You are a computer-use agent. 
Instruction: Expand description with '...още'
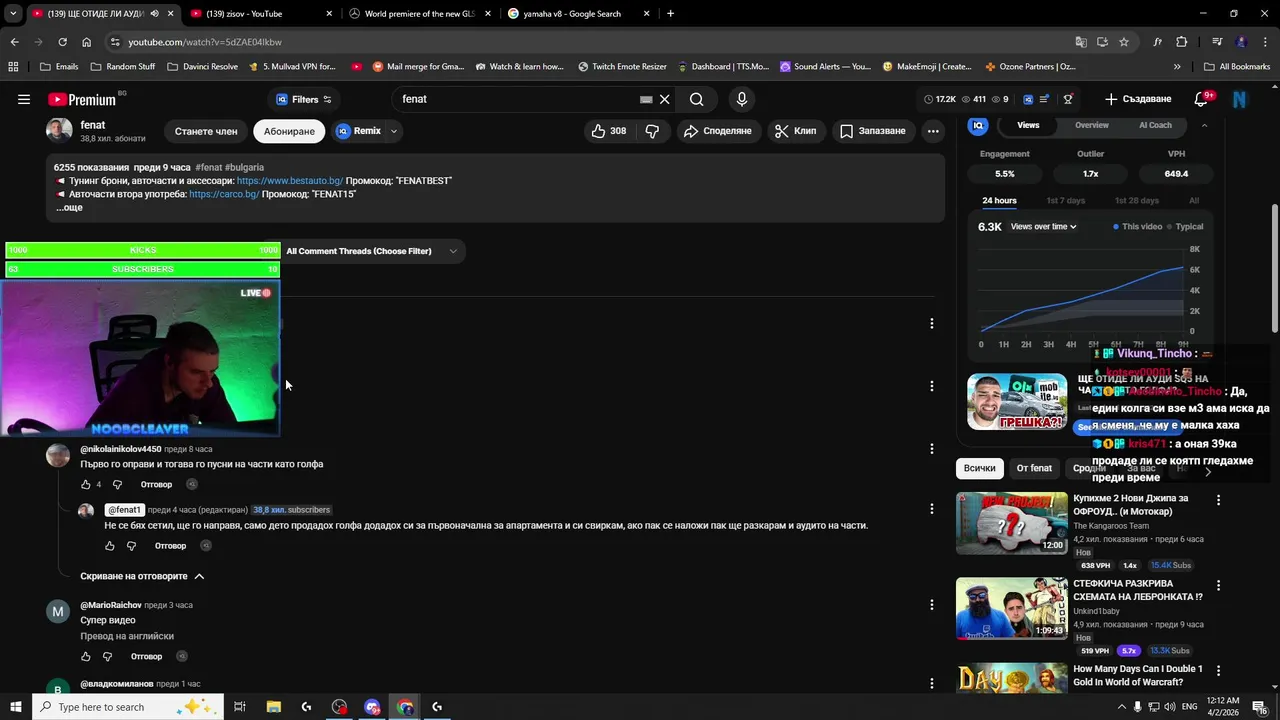tap(69, 207)
